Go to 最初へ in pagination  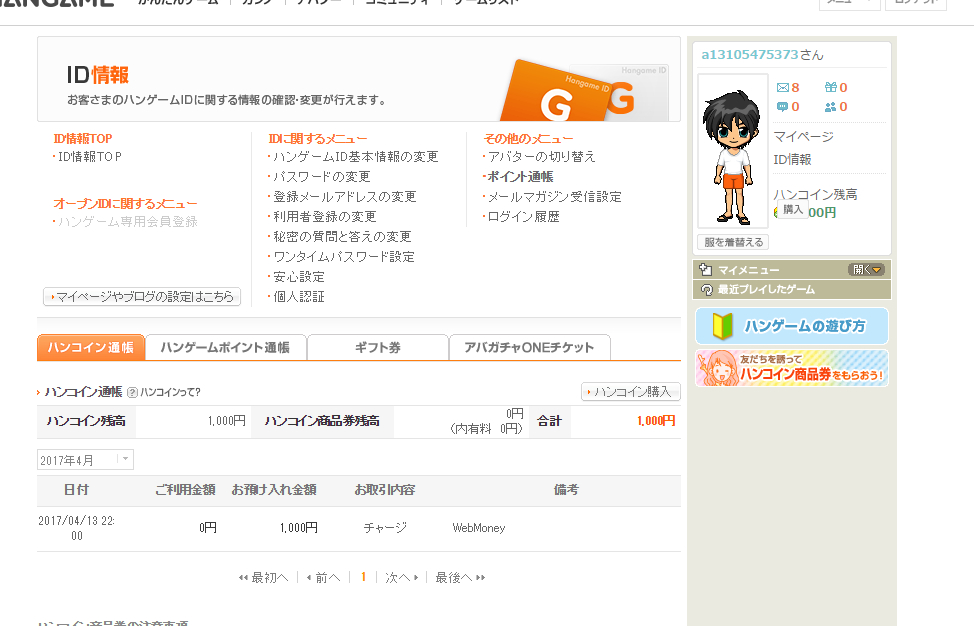(264, 578)
